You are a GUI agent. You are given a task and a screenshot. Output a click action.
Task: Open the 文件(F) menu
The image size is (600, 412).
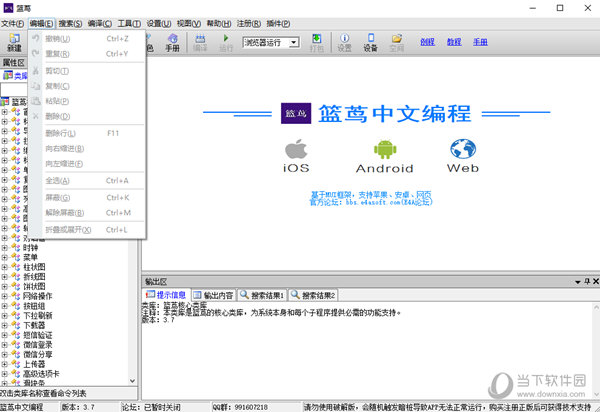click(13, 24)
